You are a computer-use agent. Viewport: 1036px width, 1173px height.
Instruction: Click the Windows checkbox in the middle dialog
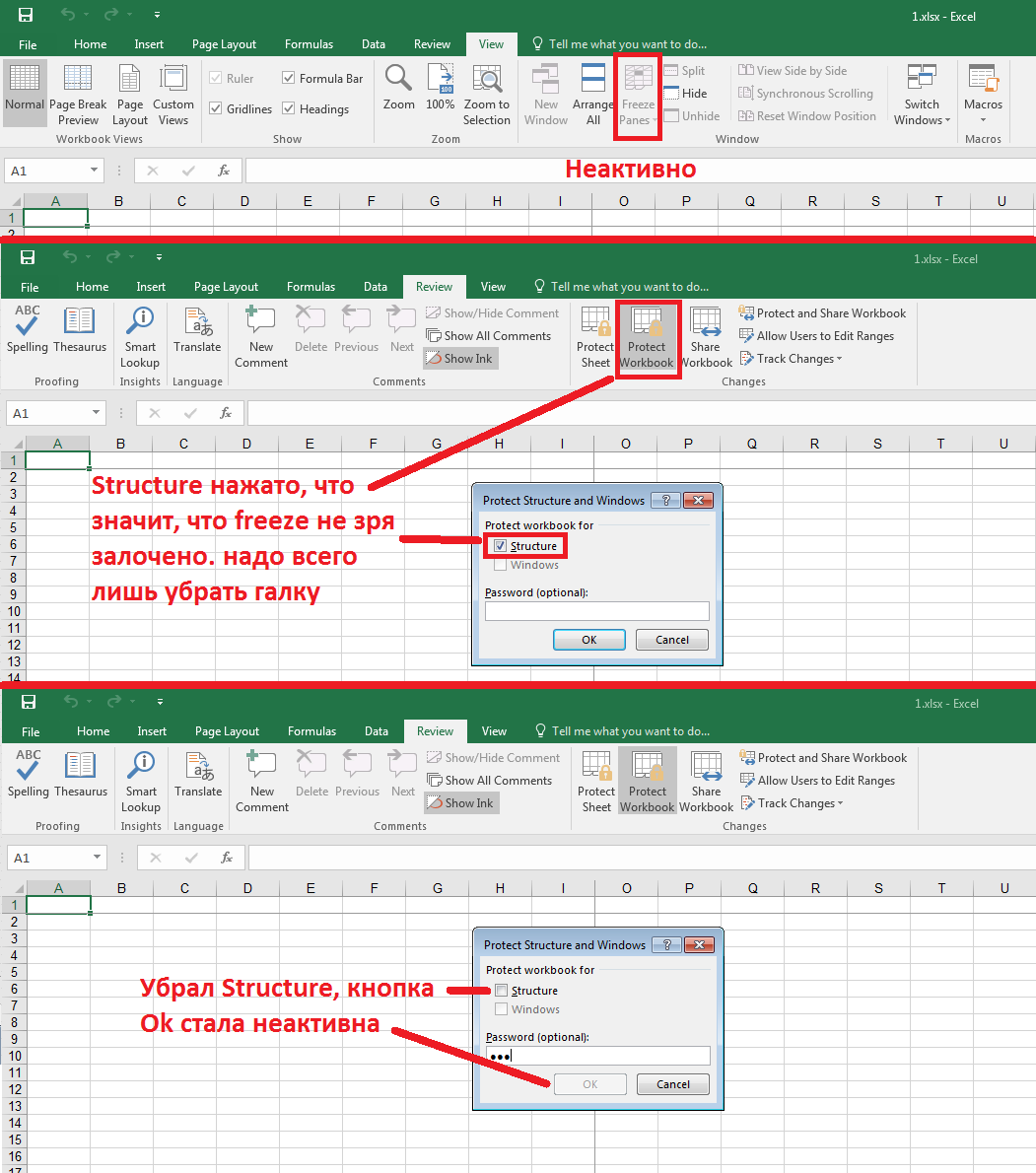click(x=501, y=565)
